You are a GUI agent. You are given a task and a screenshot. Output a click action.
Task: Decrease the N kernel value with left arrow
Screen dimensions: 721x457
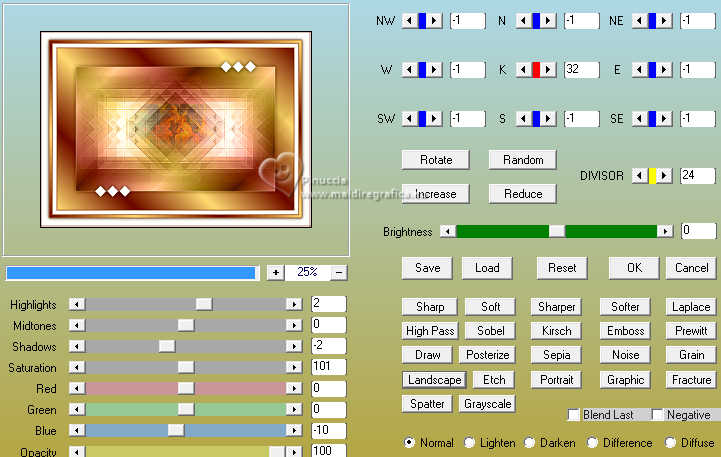(523, 21)
